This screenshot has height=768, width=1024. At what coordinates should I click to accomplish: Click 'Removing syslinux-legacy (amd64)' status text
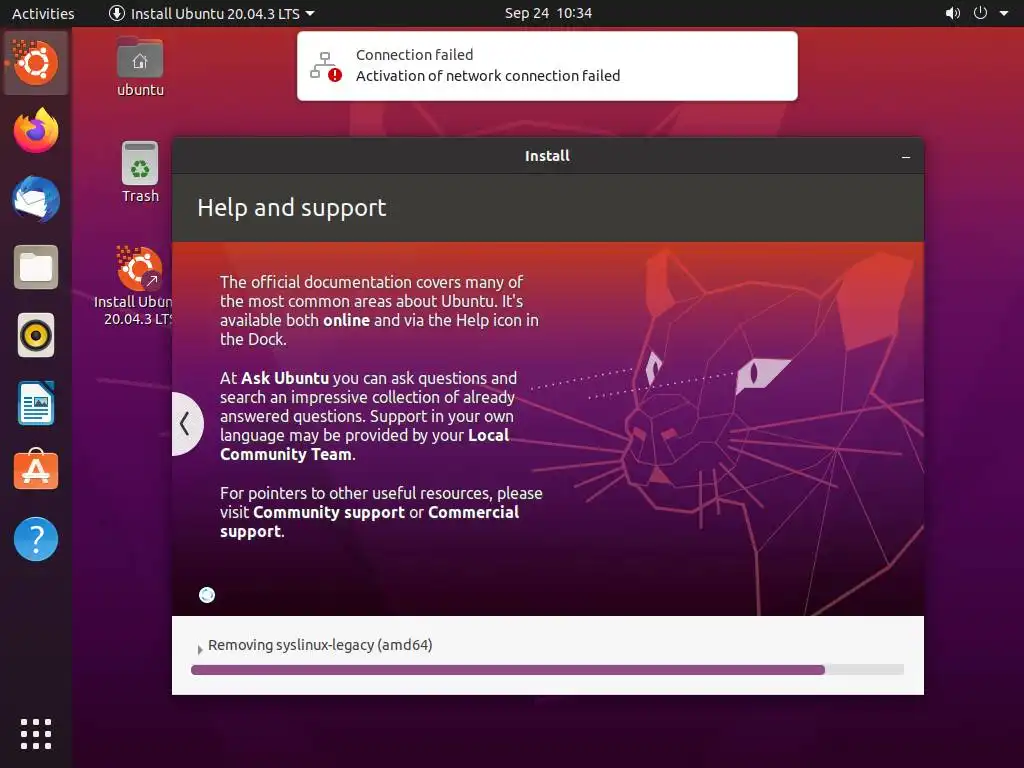320,645
